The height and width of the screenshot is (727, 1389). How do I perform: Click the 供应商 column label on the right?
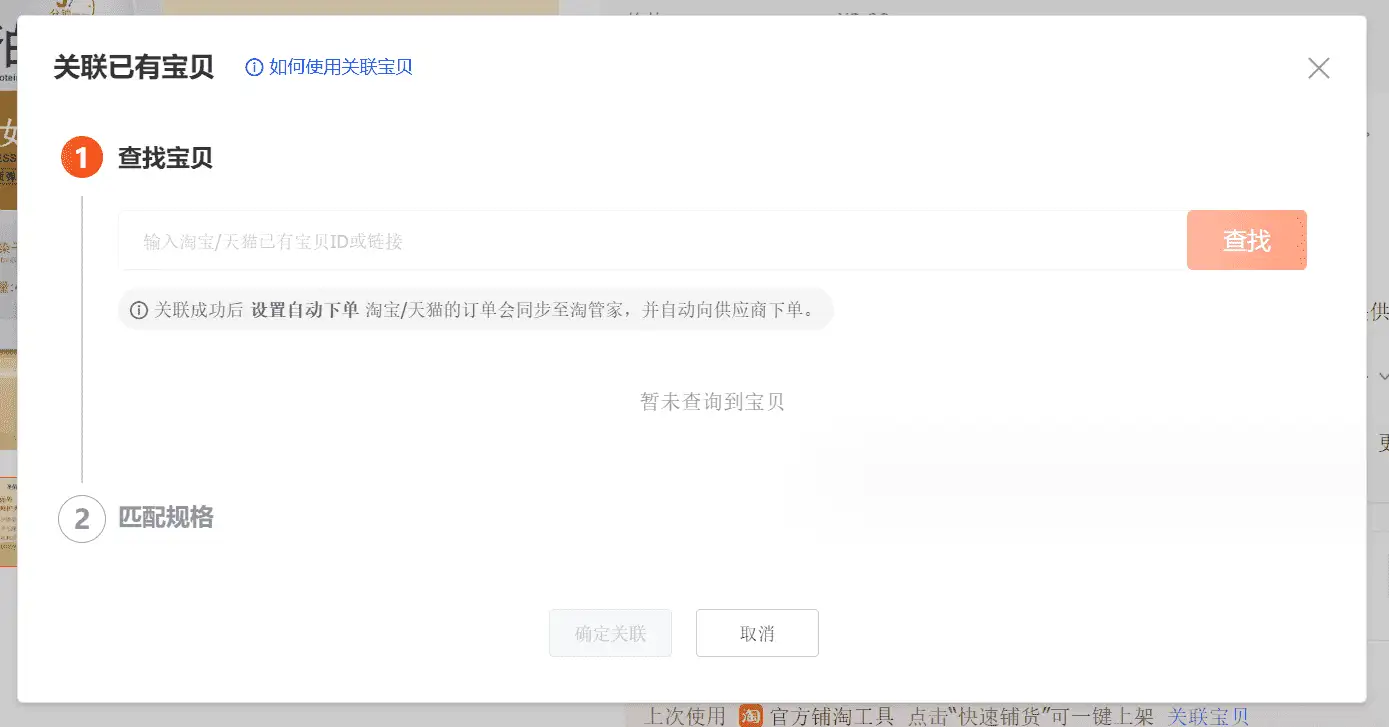coord(1378,311)
